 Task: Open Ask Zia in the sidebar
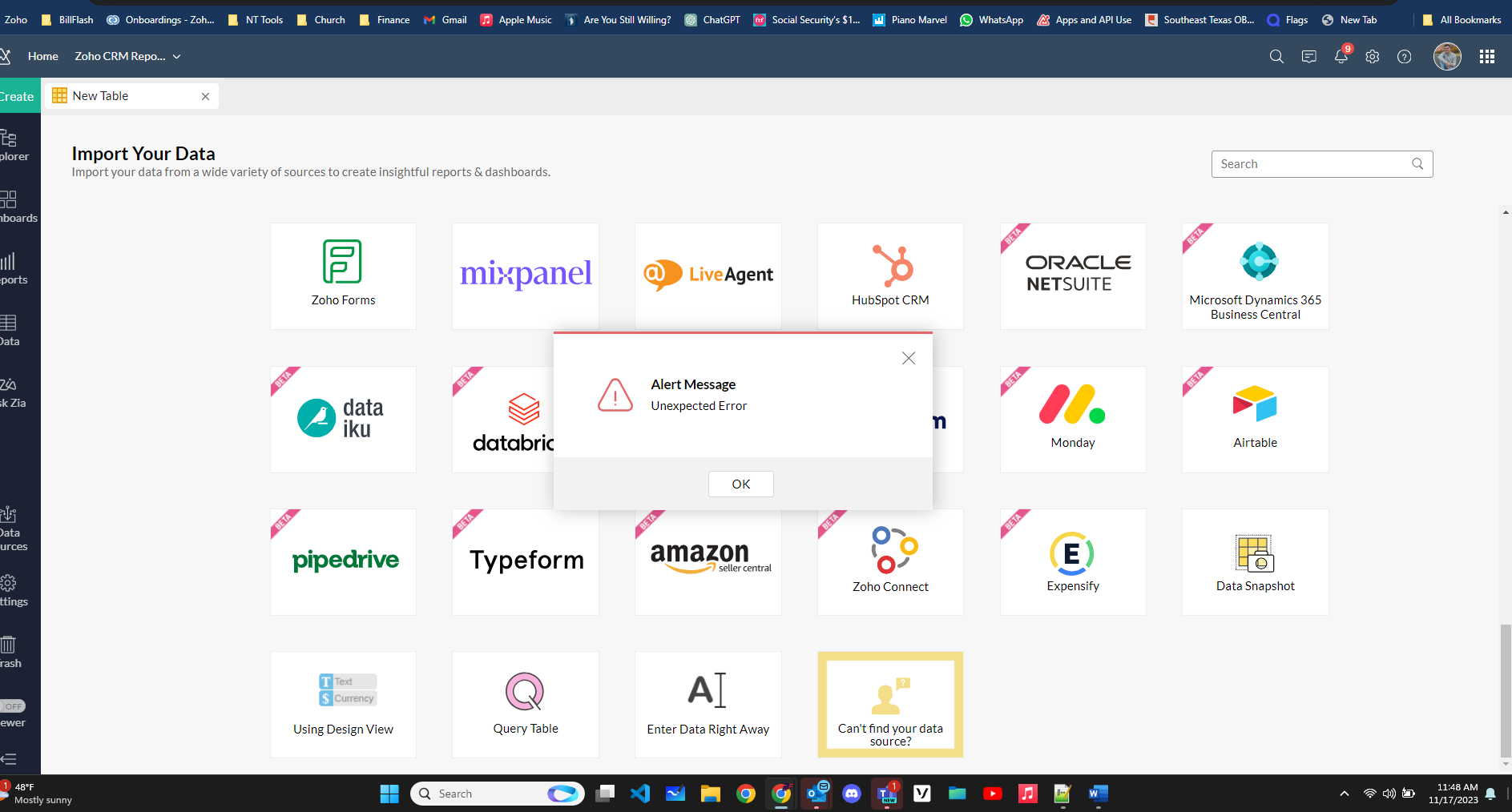[13, 392]
